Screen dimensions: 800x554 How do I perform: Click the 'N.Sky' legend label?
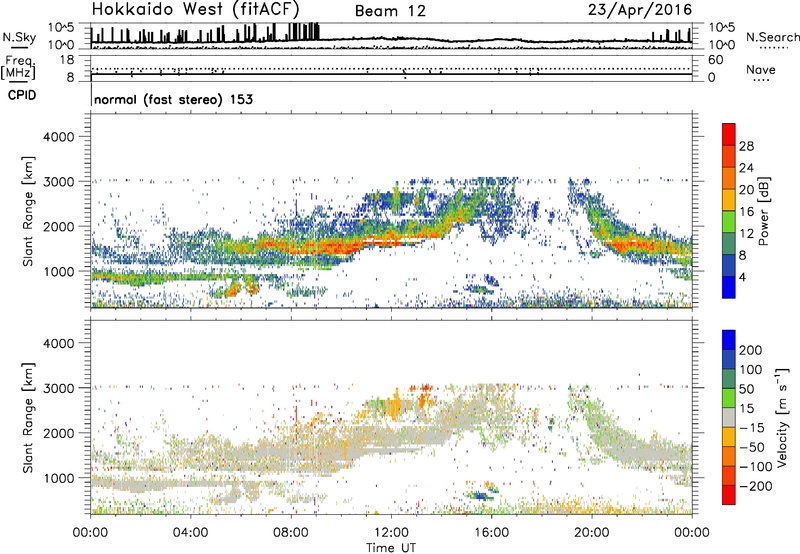point(19,37)
